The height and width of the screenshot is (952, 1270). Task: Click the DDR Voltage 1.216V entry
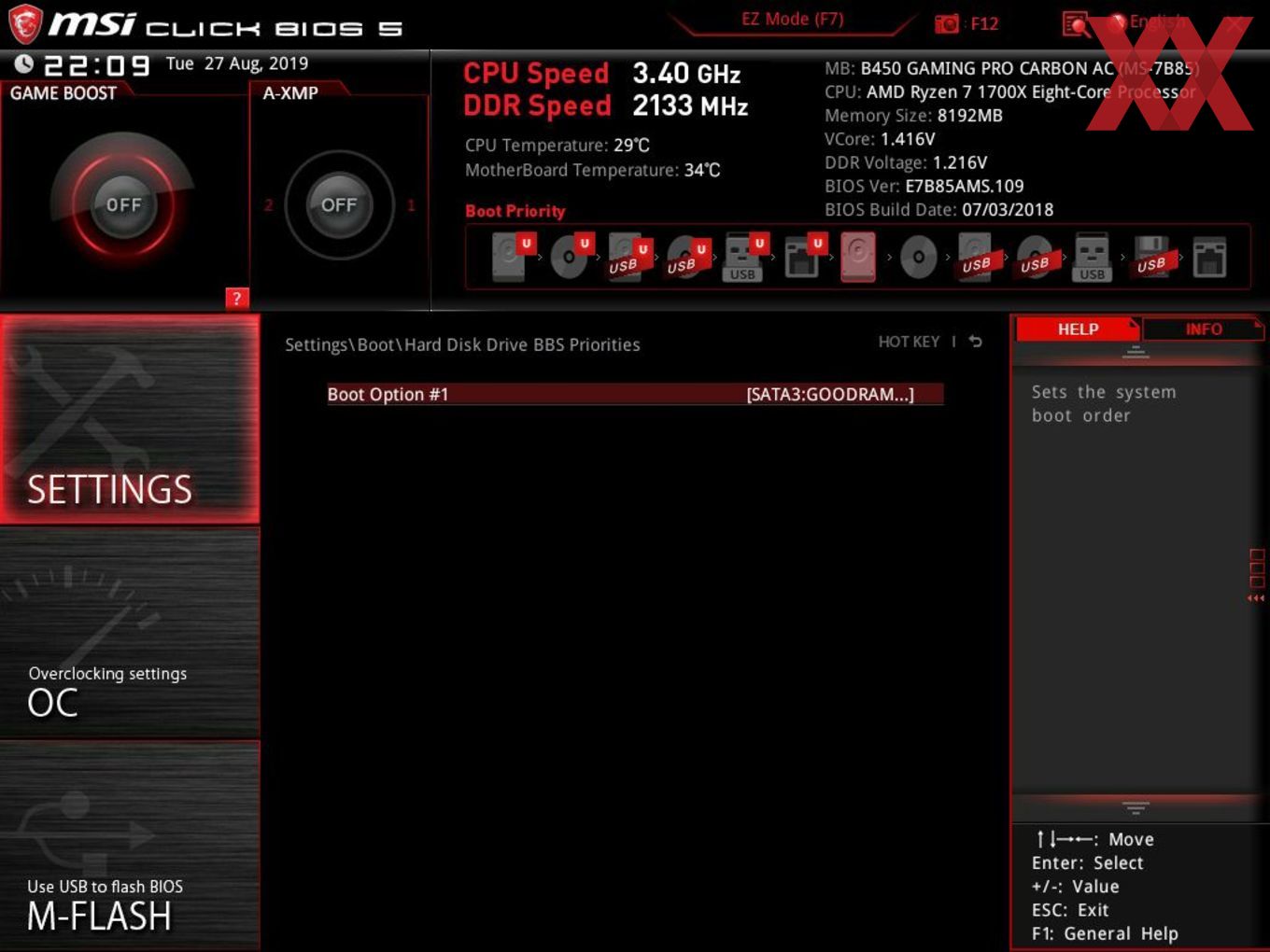pos(906,162)
